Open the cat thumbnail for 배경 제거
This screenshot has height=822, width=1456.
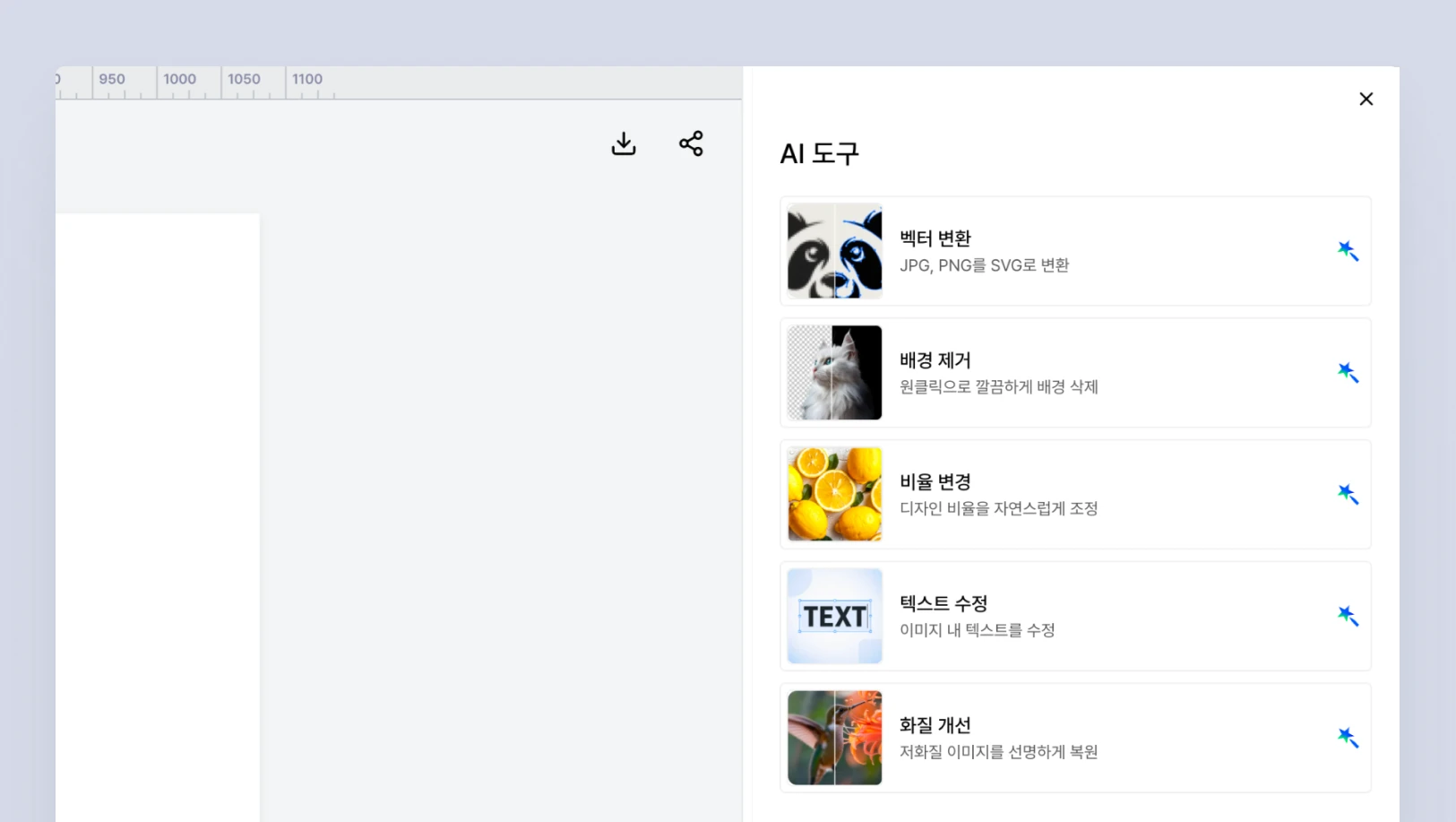pos(834,373)
